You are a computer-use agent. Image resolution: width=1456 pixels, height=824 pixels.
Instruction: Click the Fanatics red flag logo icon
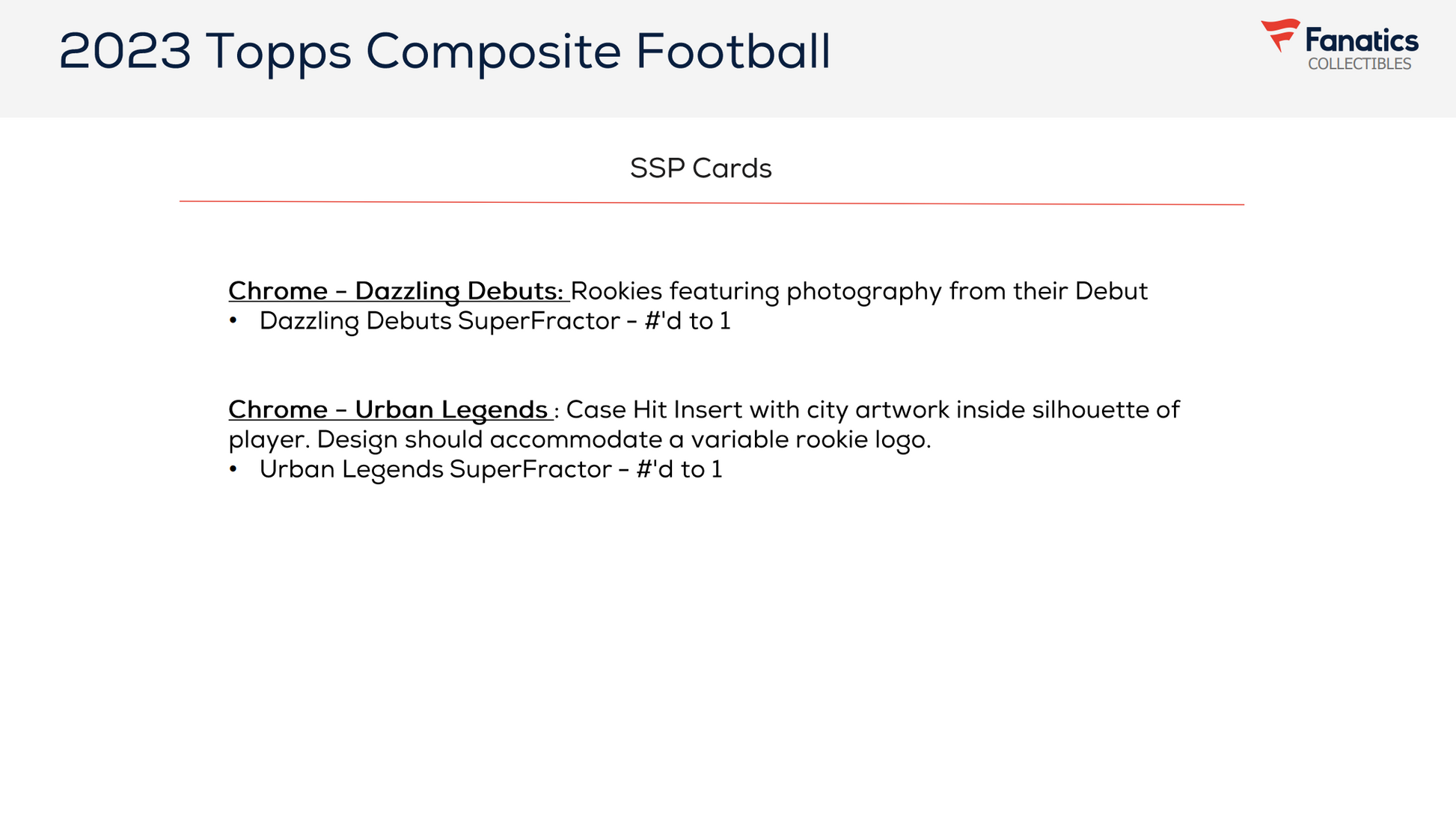point(1280,34)
